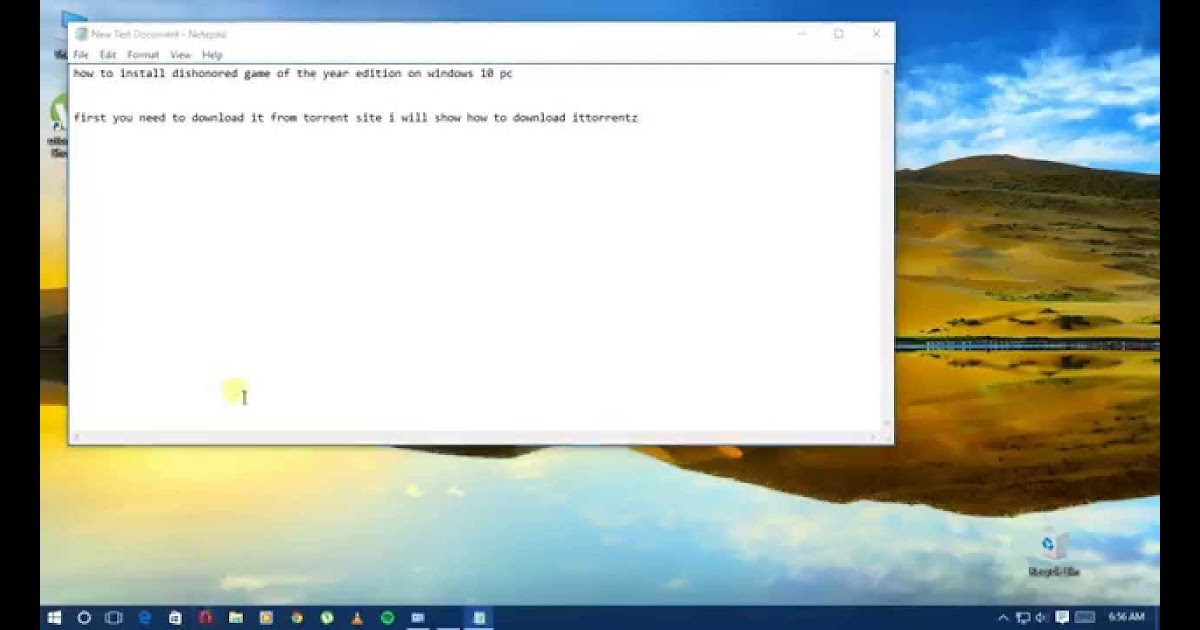Click the Notepad icon in the title bar
The image size is (1200, 630).
tap(81, 34)
